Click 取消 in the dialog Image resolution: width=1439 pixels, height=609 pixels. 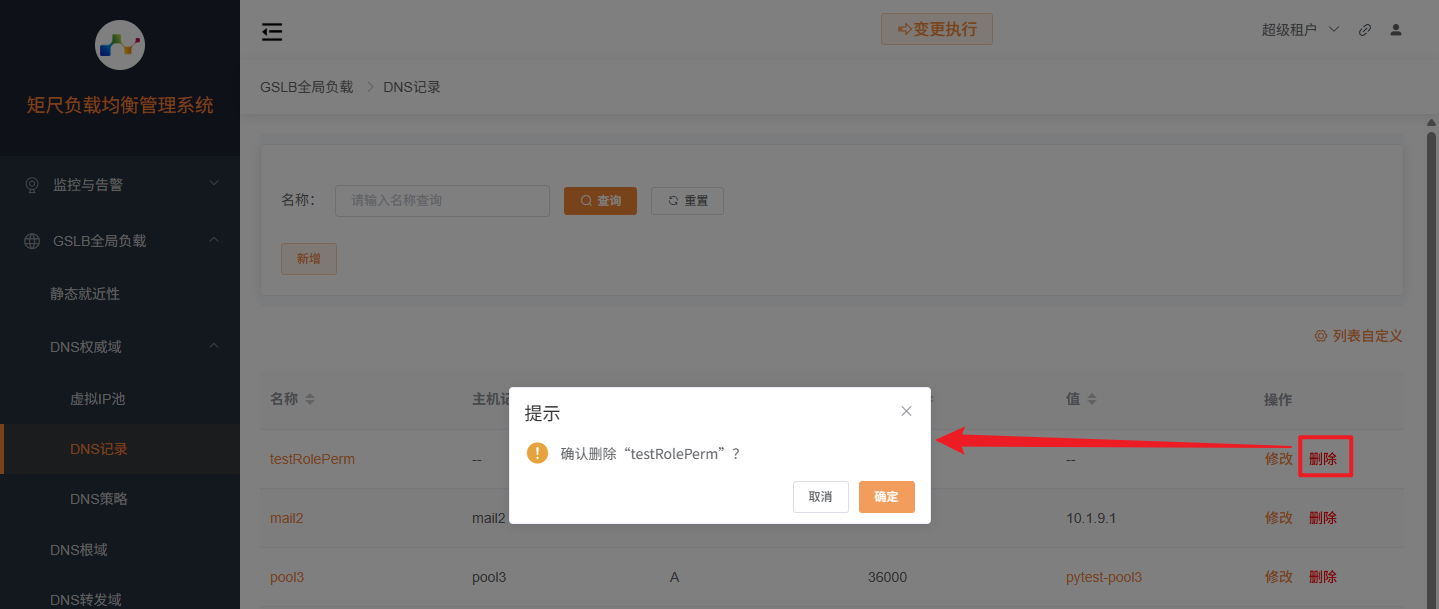(820, 497)
